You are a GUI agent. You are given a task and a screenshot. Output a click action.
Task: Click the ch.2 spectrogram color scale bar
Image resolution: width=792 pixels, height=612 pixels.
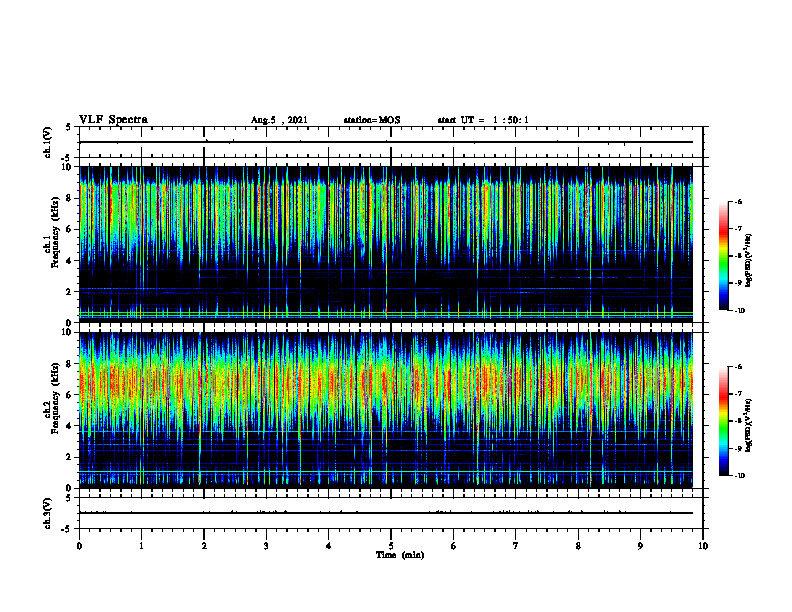click(724, 421)
